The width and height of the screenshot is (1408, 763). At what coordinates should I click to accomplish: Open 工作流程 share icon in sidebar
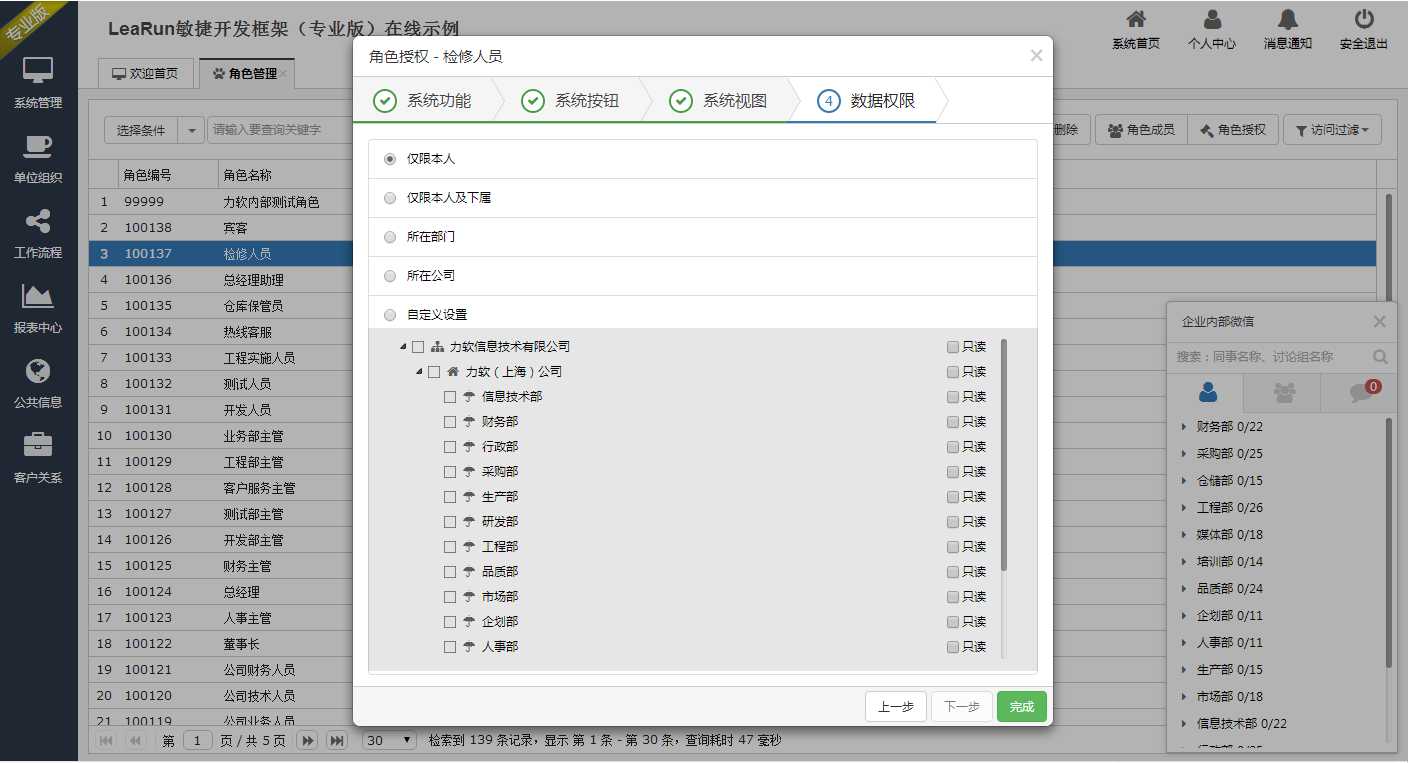[38, 222]
